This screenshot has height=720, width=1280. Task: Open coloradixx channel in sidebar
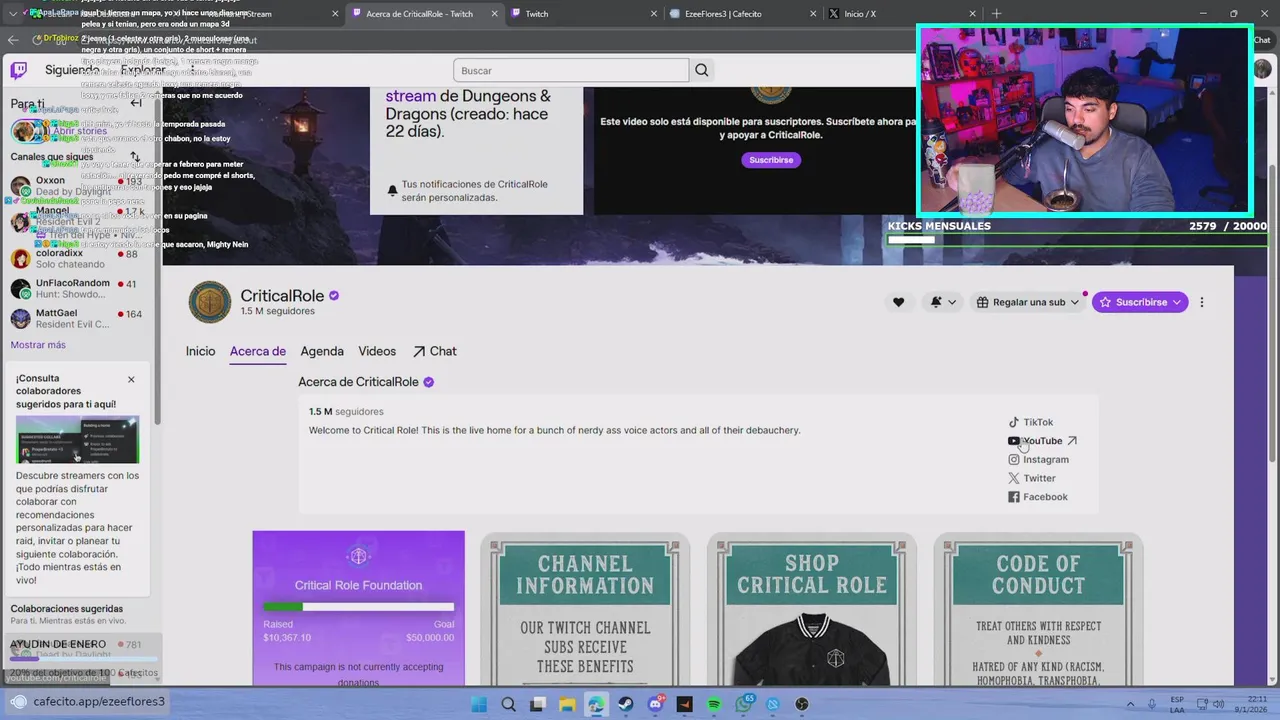tap(80, 259)
